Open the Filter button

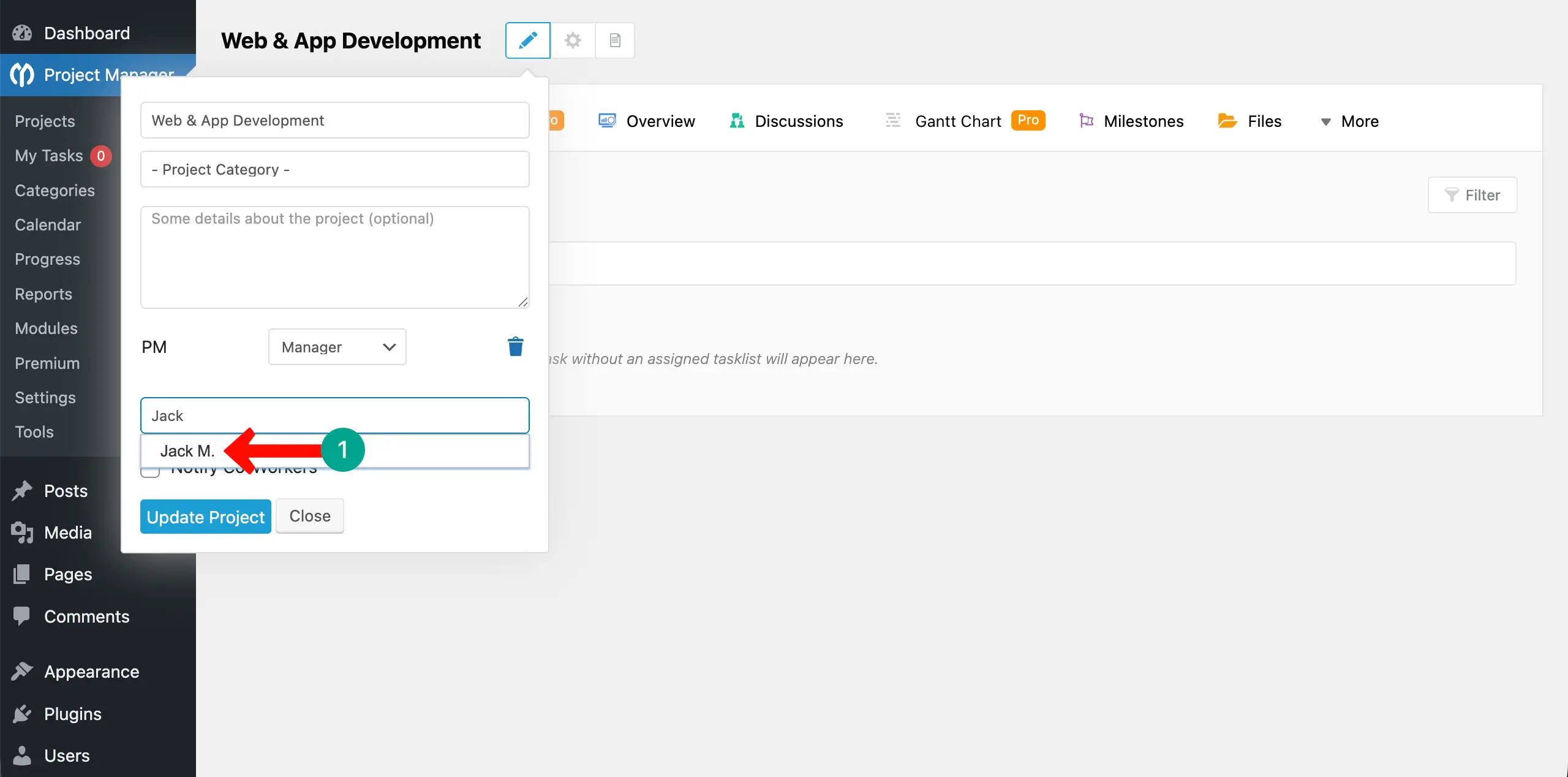pyautogui.click(x=1472, y=195)
